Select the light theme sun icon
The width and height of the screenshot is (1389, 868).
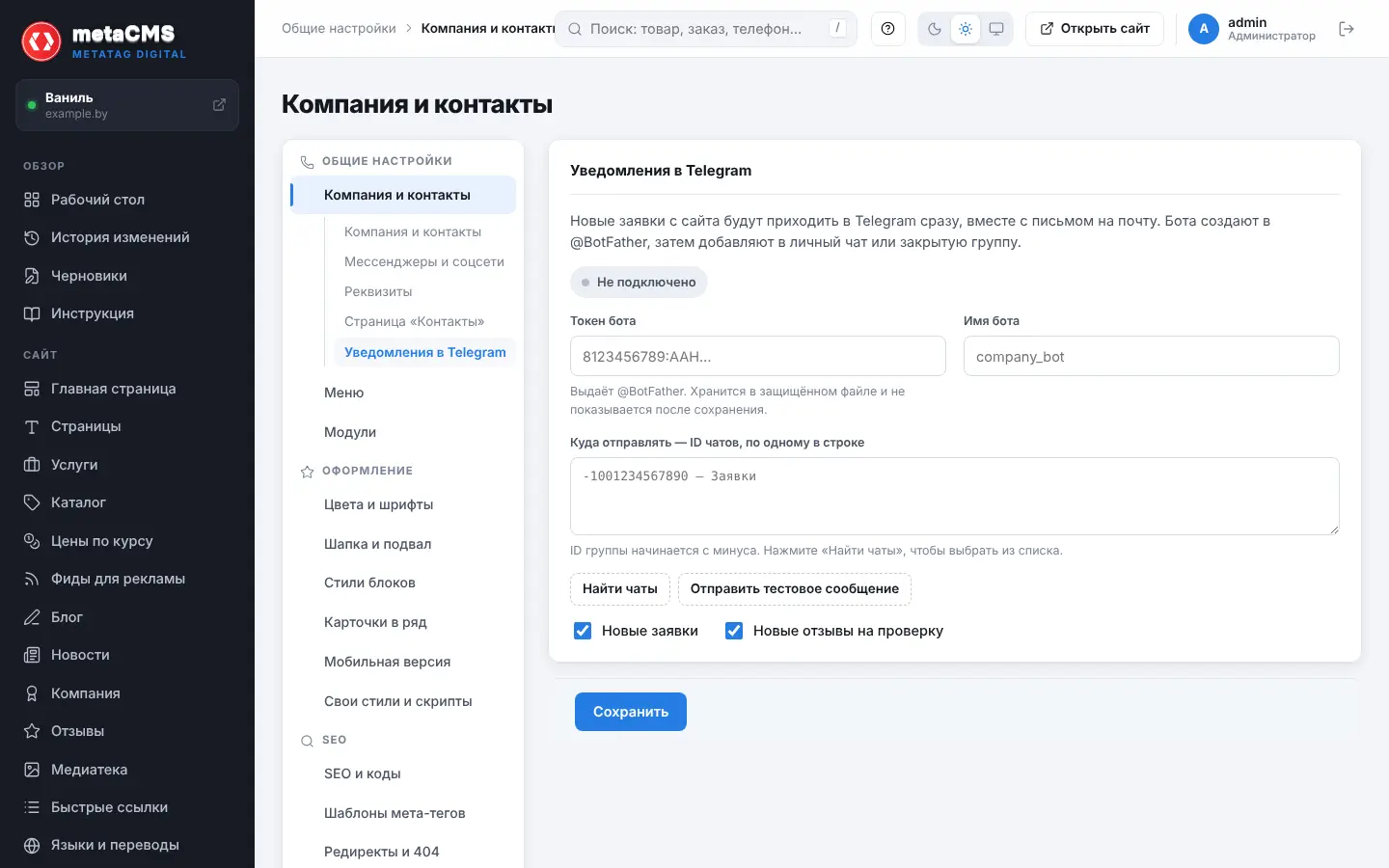(965, 29)
